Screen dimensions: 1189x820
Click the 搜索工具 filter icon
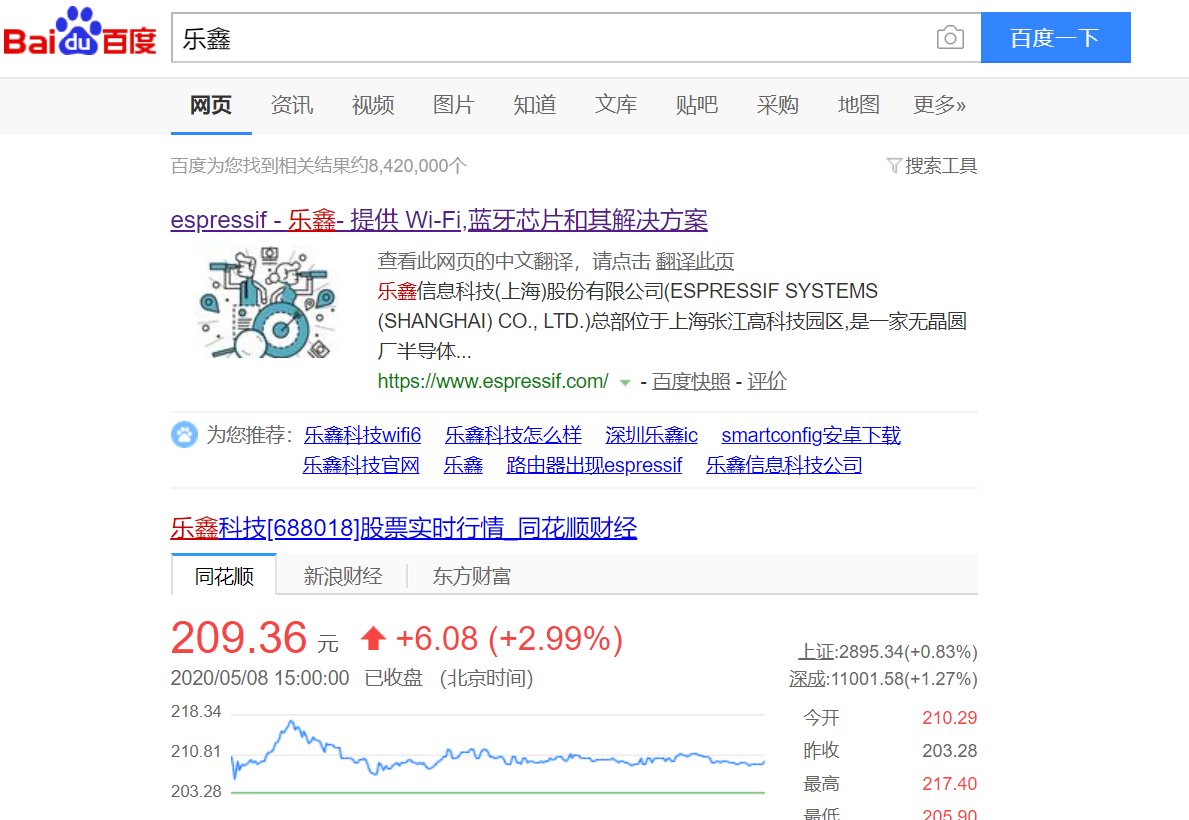[x=893, y=165]
